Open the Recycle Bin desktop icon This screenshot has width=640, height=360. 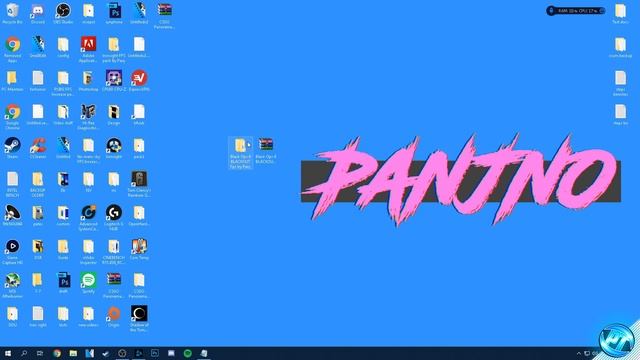click(12, 10)
